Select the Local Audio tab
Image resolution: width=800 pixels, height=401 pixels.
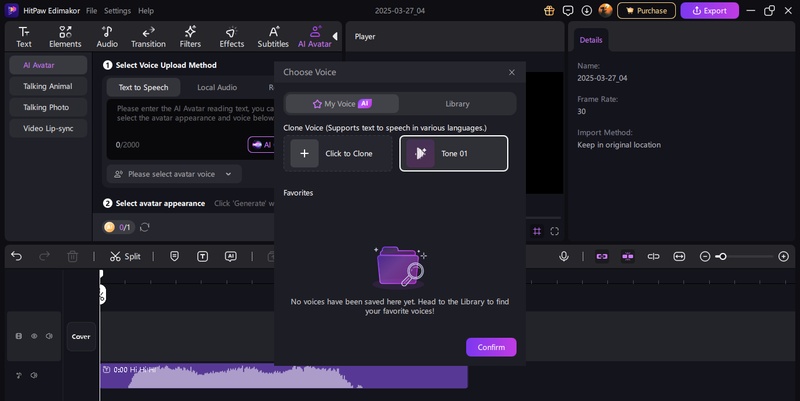click(217, 88)
